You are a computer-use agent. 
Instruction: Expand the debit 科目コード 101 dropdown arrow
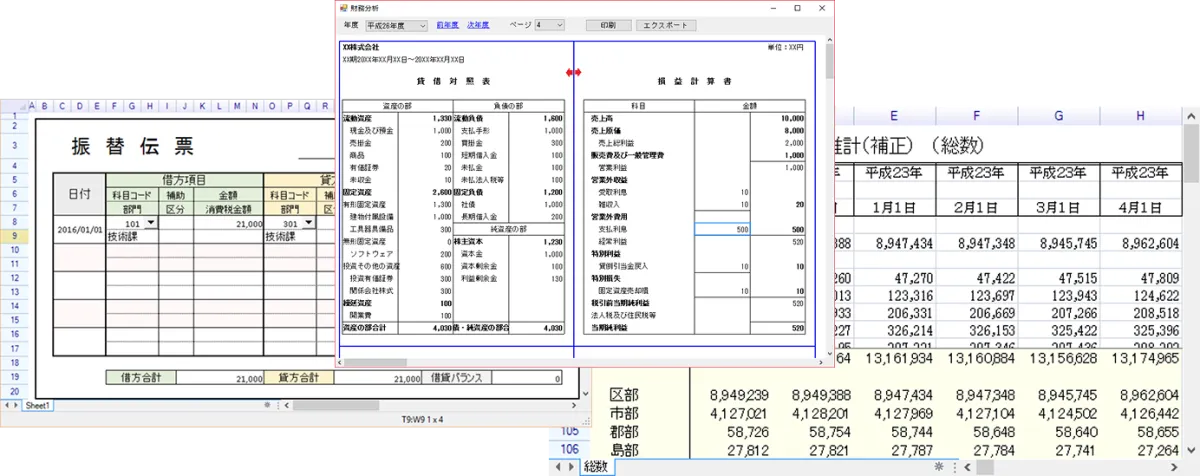[151, 223]
